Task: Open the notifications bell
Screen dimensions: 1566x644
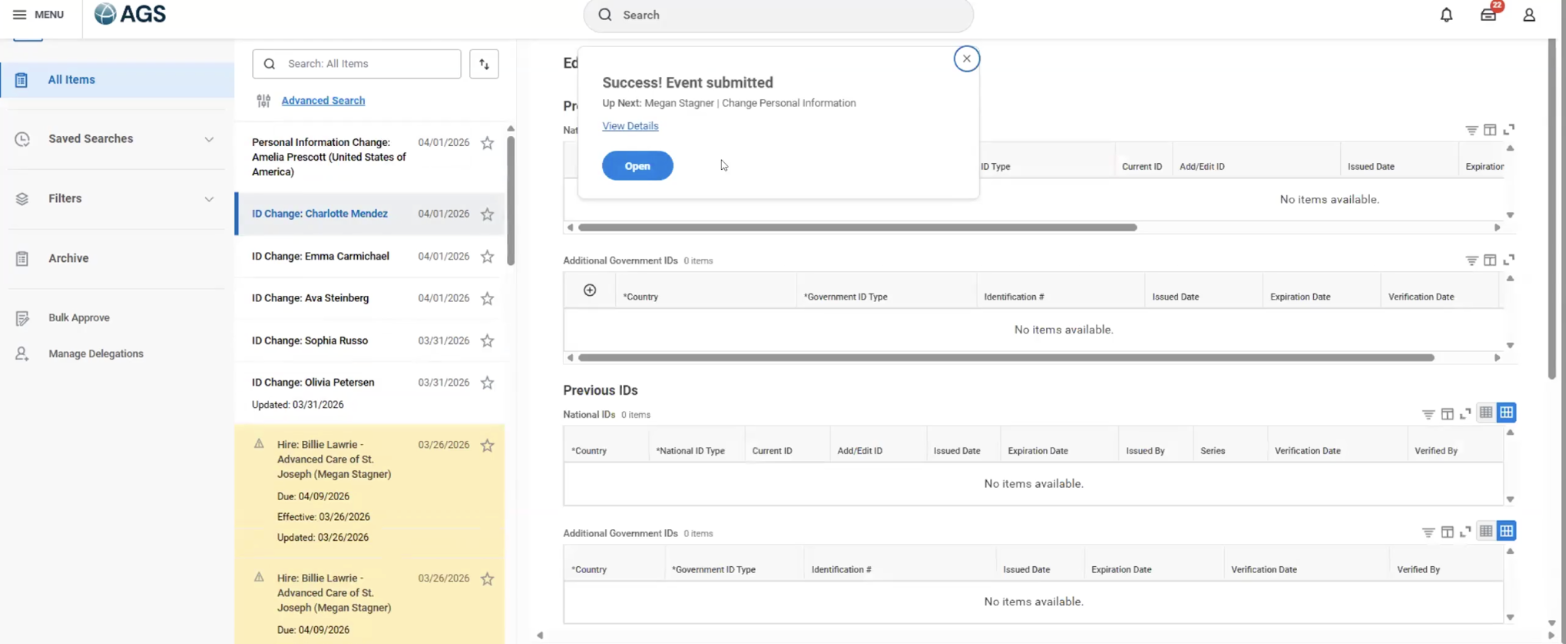Action: (1446, 15)
